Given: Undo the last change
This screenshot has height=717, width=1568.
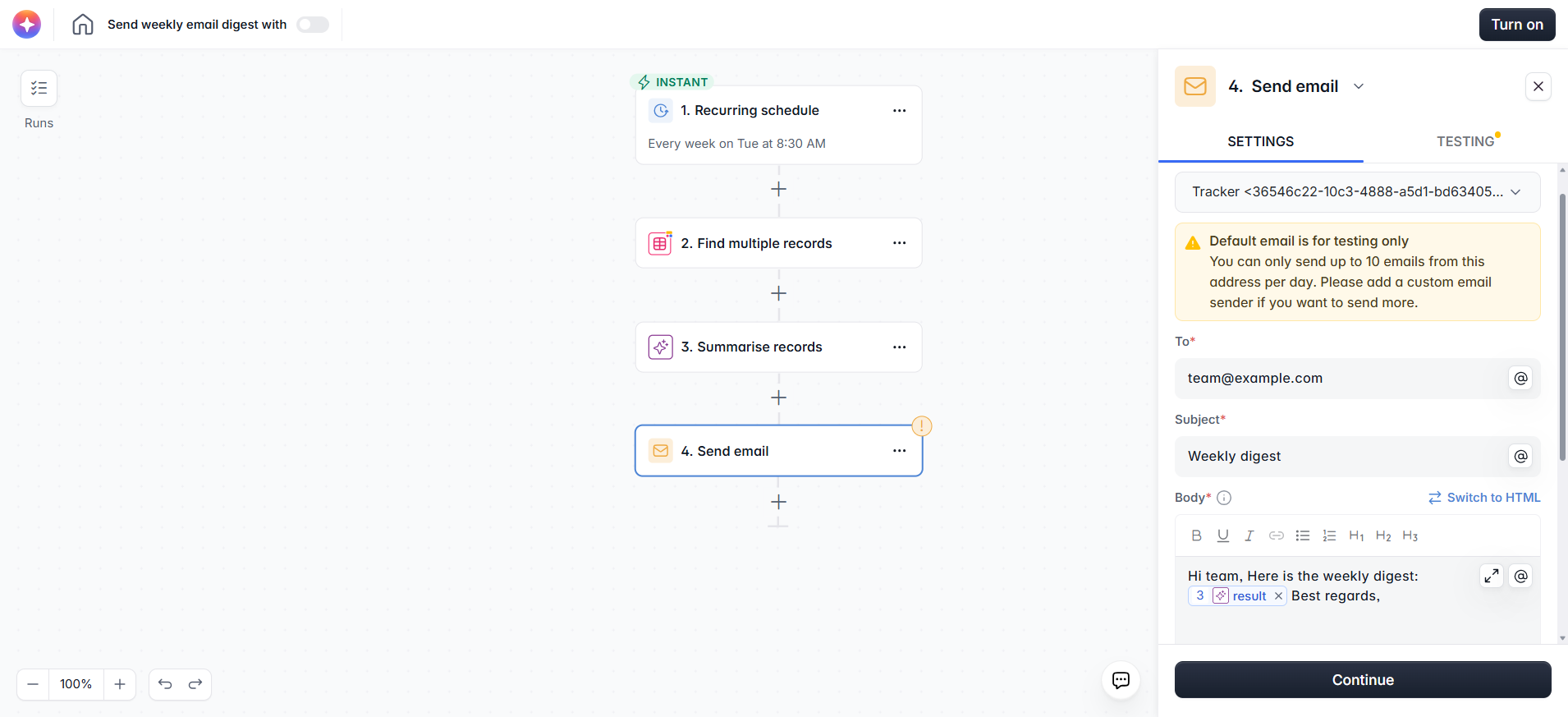Looking at the screenshot, I should [165, 684].
